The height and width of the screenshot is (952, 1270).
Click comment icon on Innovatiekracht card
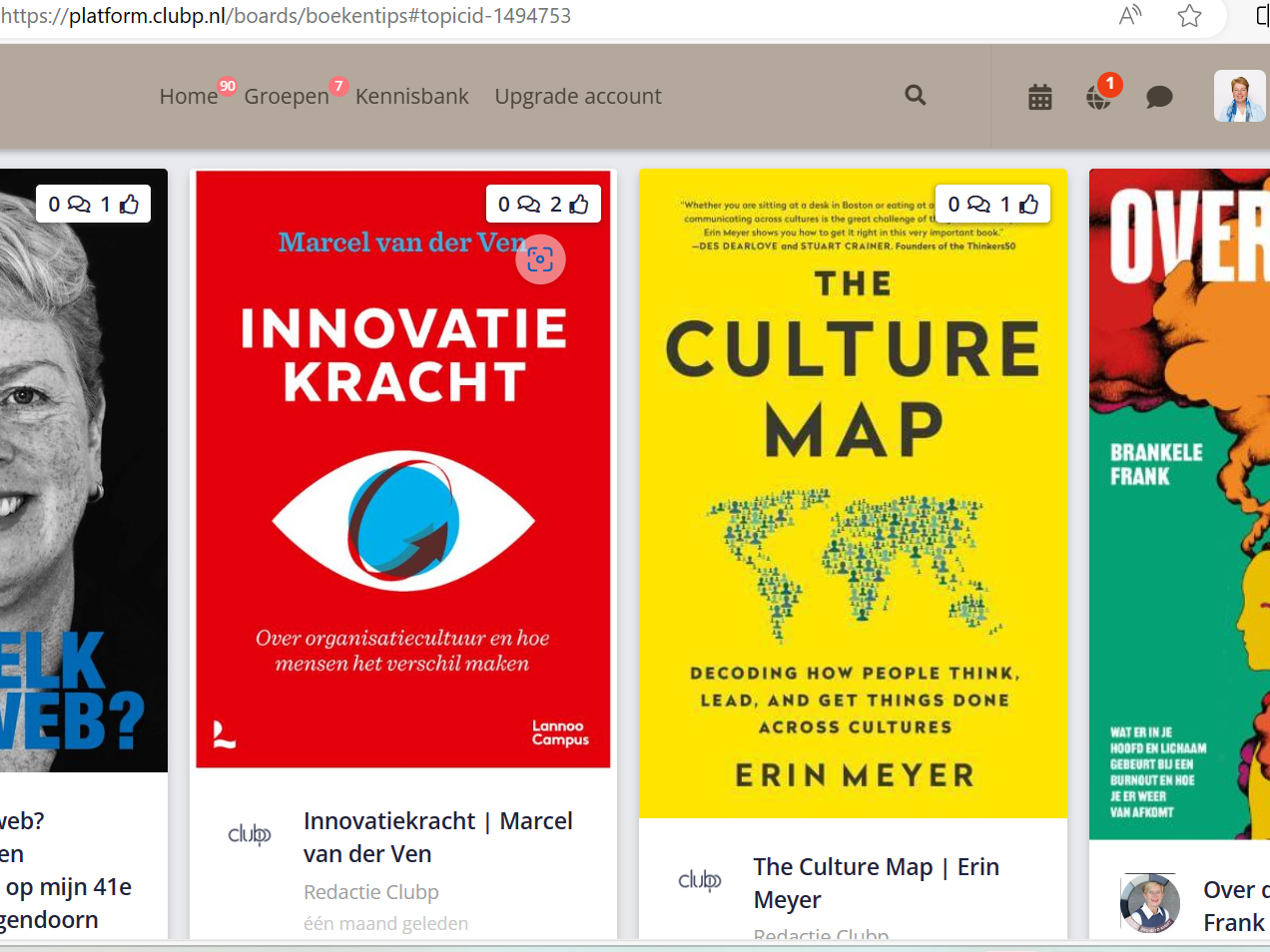(x=529, y=205)
